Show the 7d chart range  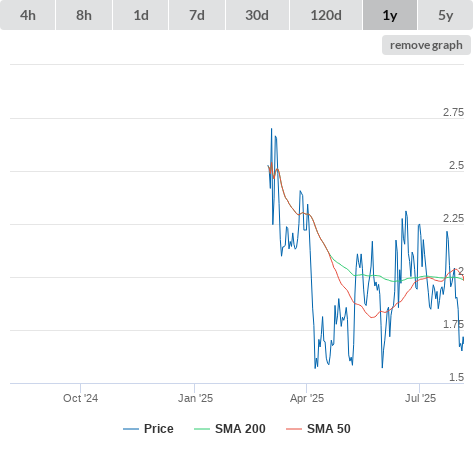pos(197,15)
